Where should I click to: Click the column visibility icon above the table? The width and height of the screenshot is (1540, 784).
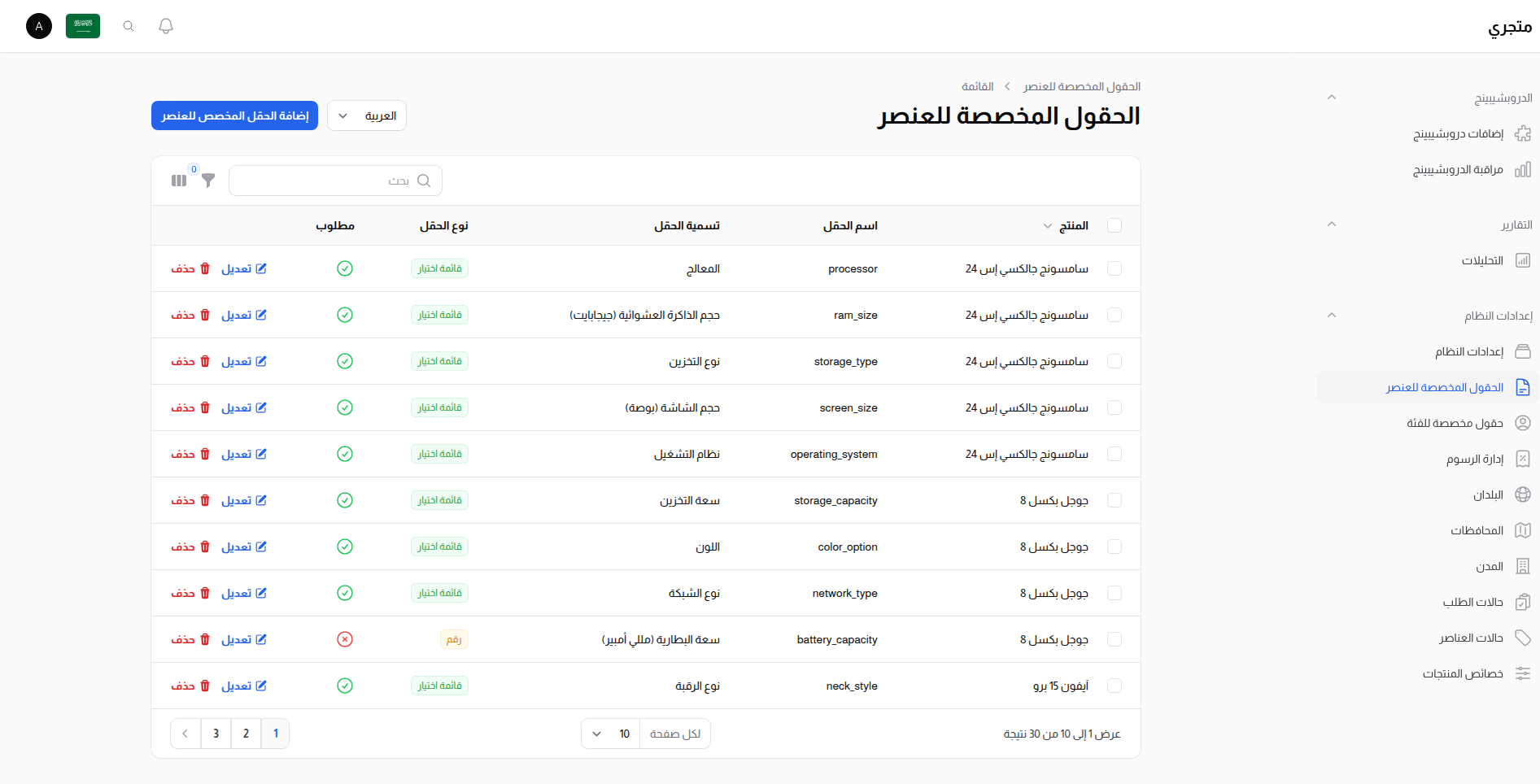(x=178, y=180)
